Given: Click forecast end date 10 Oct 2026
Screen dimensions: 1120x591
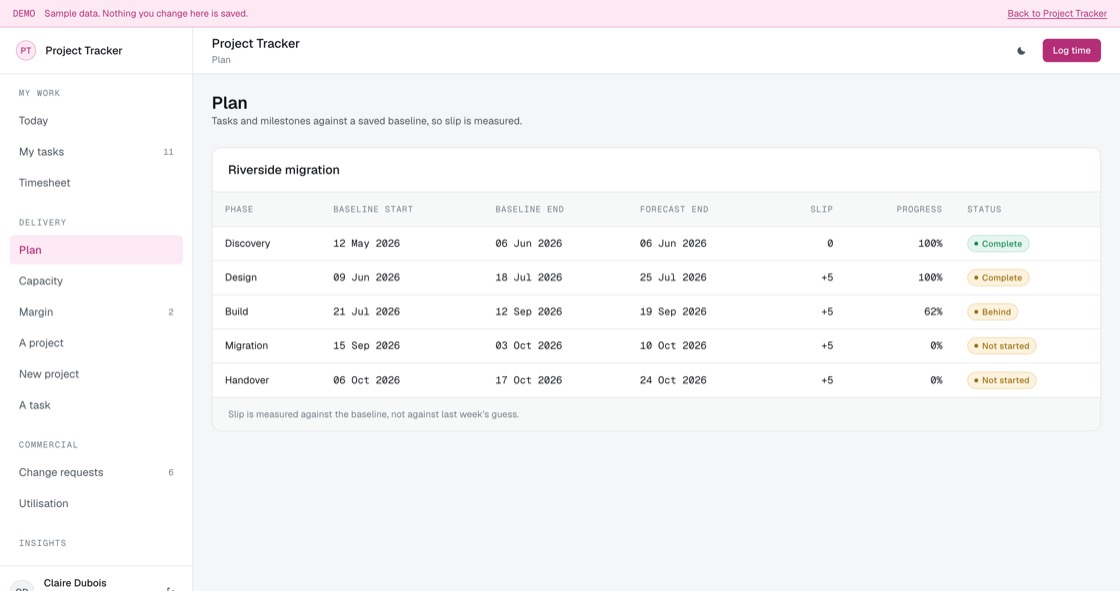Looking at the screenshot, I should coord(673,346).
